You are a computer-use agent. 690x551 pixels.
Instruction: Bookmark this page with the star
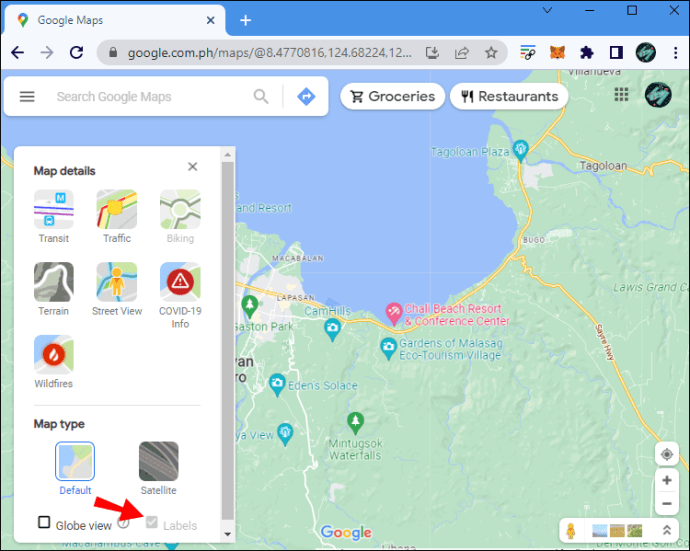tap(491, 53)
